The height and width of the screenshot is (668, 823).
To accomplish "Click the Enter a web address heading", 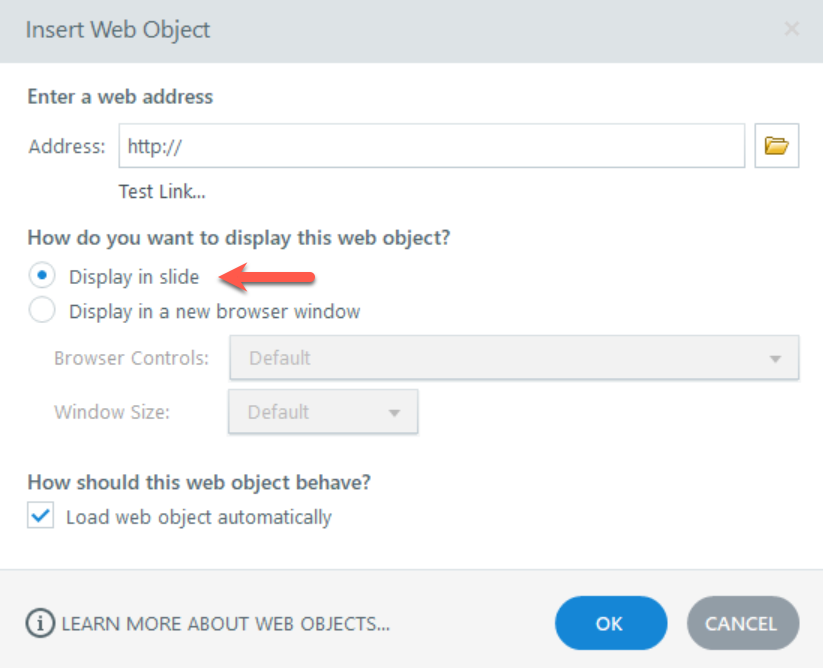I will click(120, 97).
